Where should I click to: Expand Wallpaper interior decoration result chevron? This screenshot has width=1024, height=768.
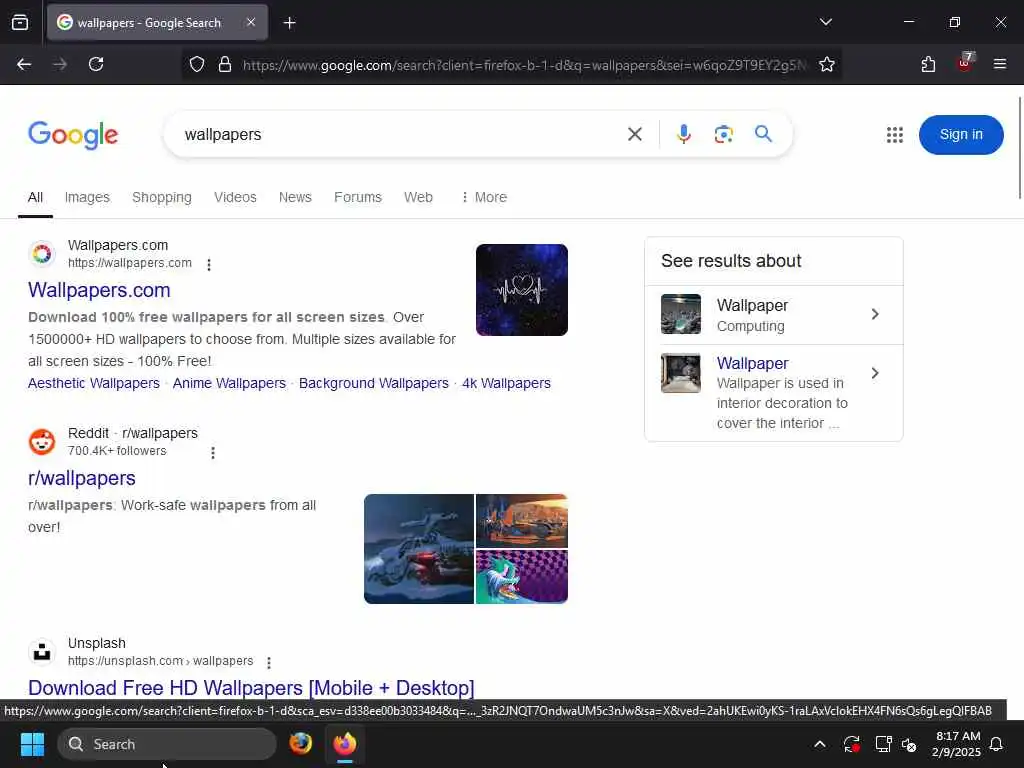[x=875, y=374]
